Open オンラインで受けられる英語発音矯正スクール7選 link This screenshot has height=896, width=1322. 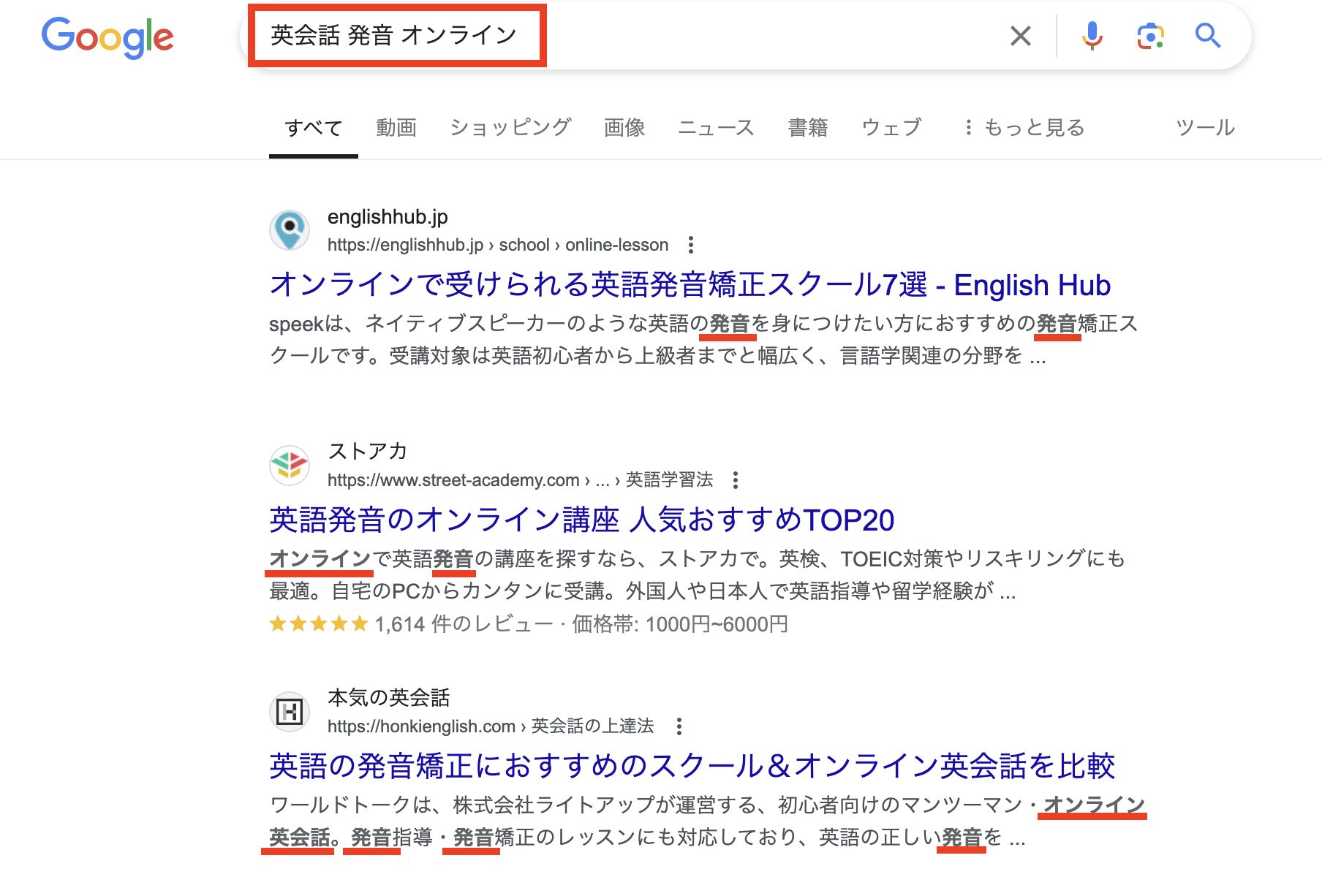[x=690, y=284]
